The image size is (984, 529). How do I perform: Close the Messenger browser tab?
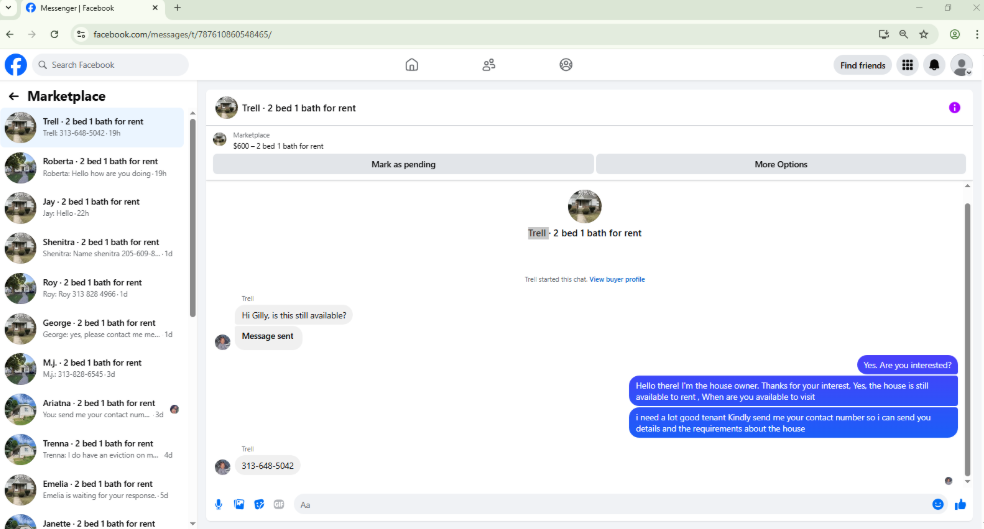pyautogui.click(x=156, y=8)
